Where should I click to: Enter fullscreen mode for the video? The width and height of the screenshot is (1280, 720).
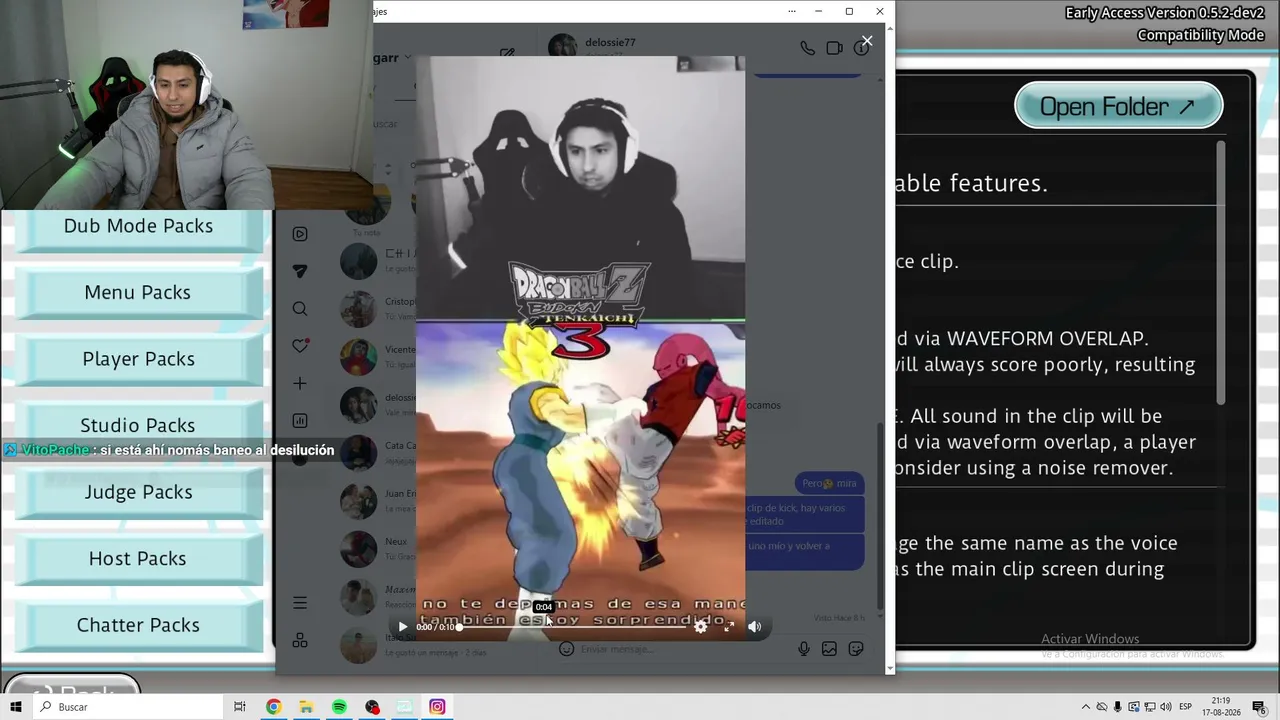coord(729,627)
